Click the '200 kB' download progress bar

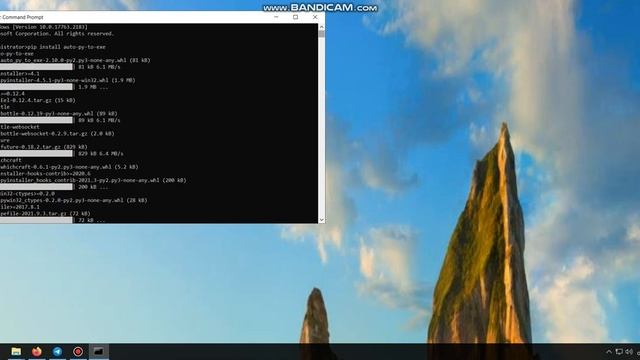coord(36,187)
